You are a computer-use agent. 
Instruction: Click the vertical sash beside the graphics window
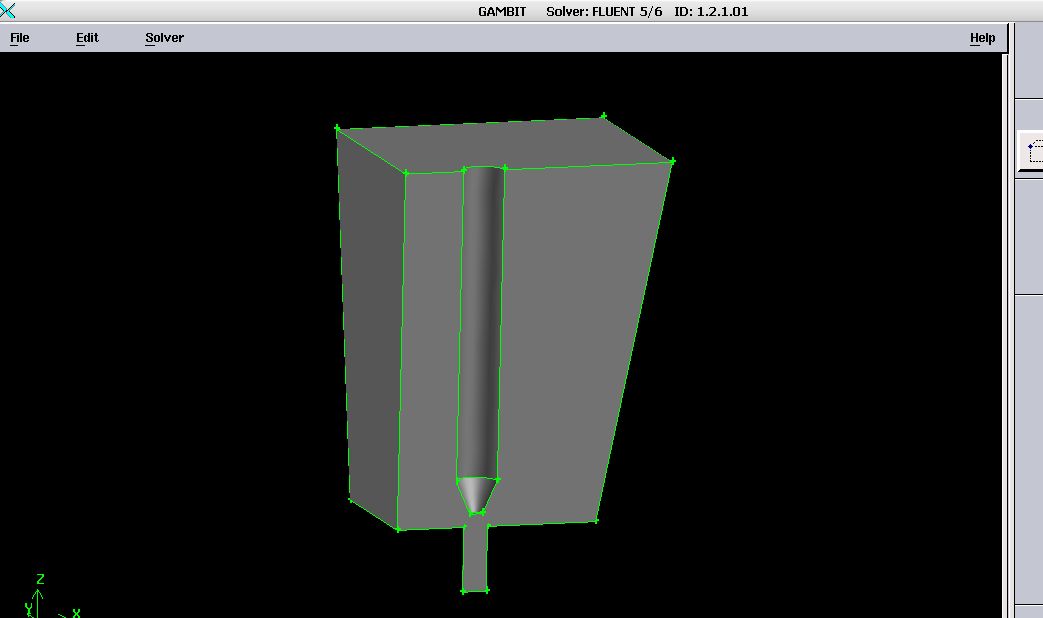(1005, 330)
